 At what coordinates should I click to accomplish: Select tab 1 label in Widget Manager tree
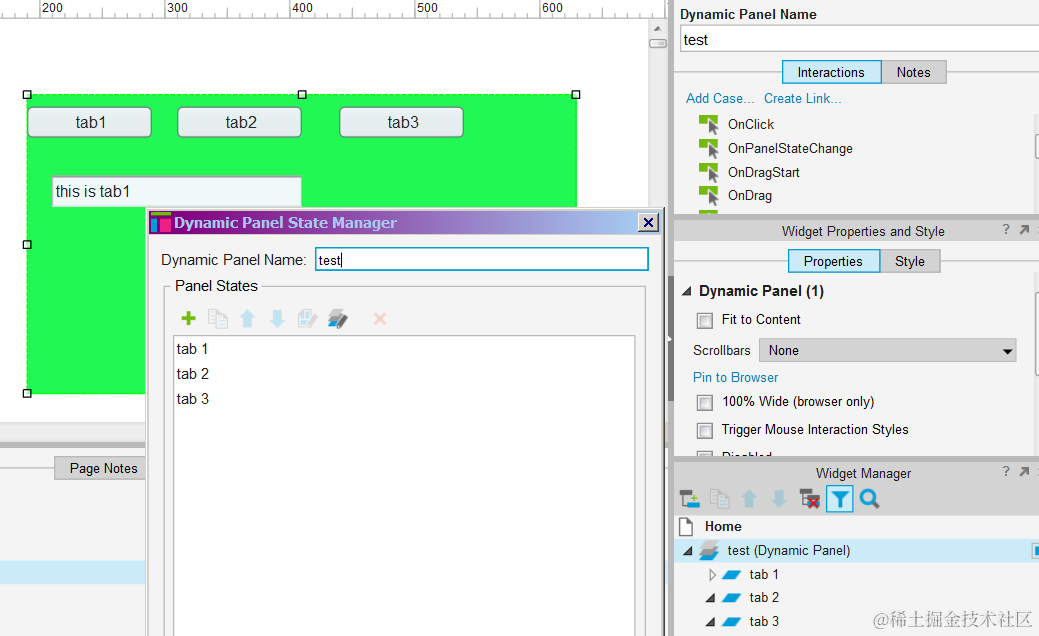point(764,574)
